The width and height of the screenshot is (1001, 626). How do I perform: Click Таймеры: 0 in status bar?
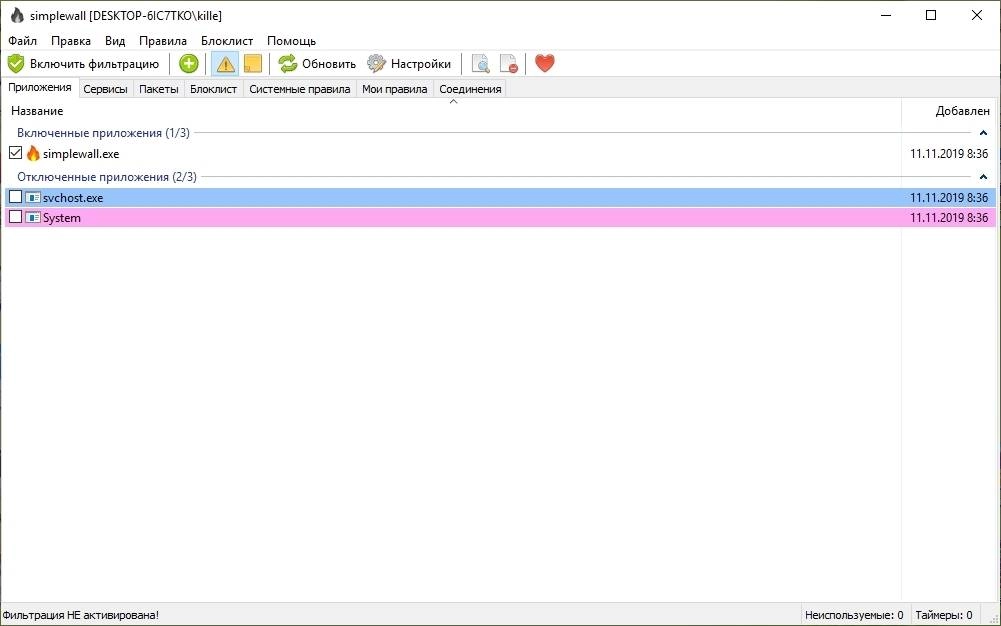(x=944, y=615)
